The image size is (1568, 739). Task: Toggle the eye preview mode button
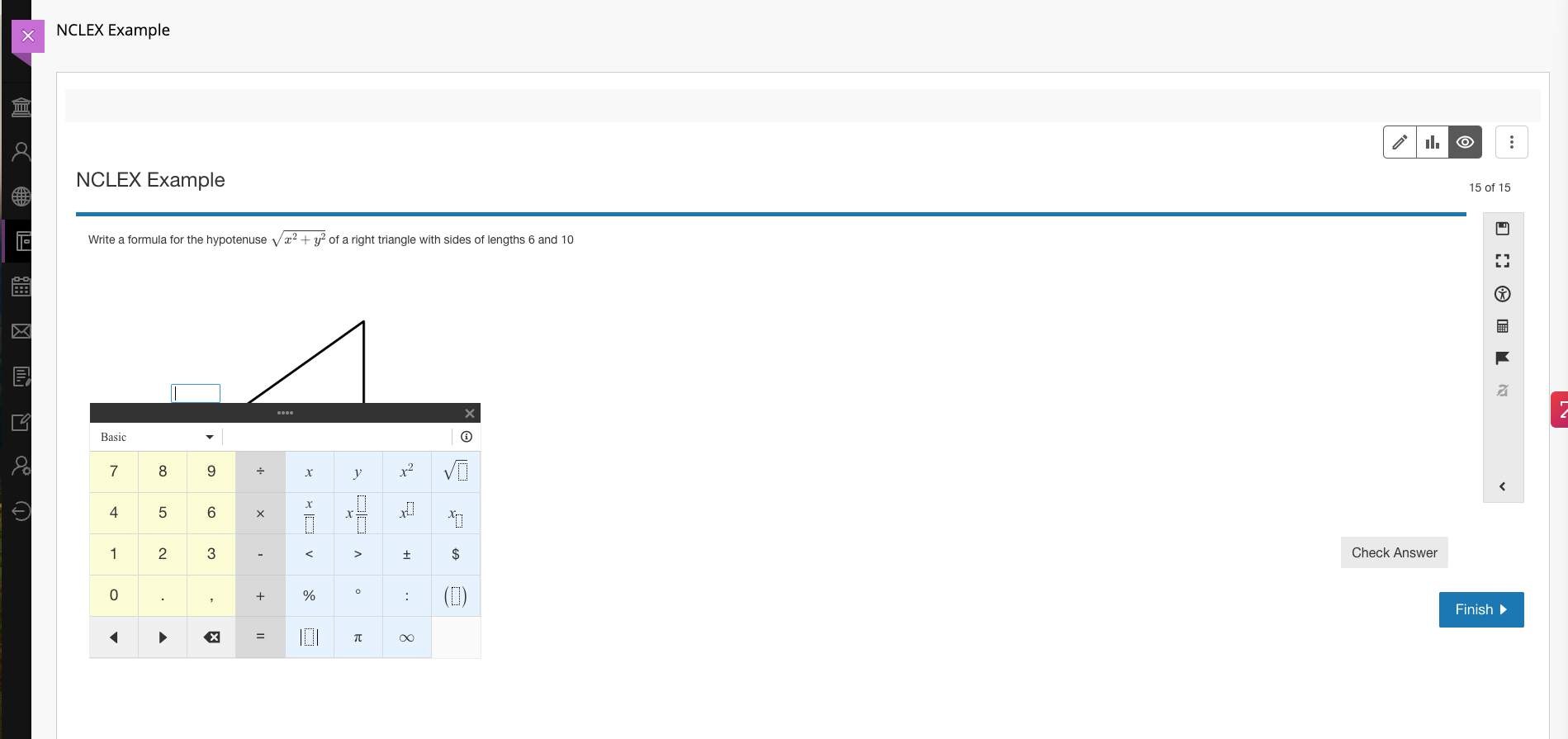(1465, 142)
